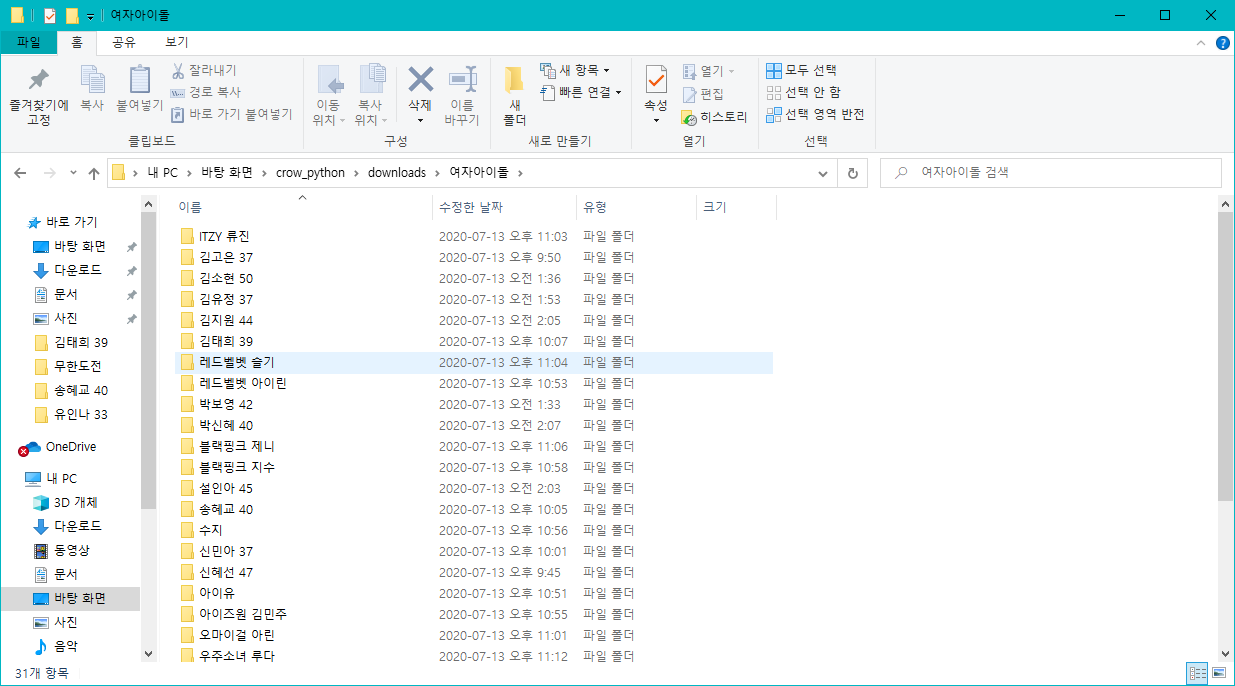The image size is (1235, 686).
Task: Choose 바로 가기 붙여넣기 (Paste shortcut)
Action: [x=232, y=114]
